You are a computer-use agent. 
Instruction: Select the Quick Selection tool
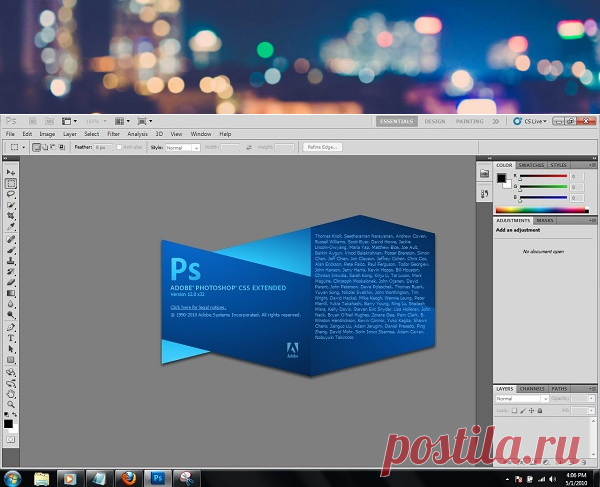click(11, 205)
